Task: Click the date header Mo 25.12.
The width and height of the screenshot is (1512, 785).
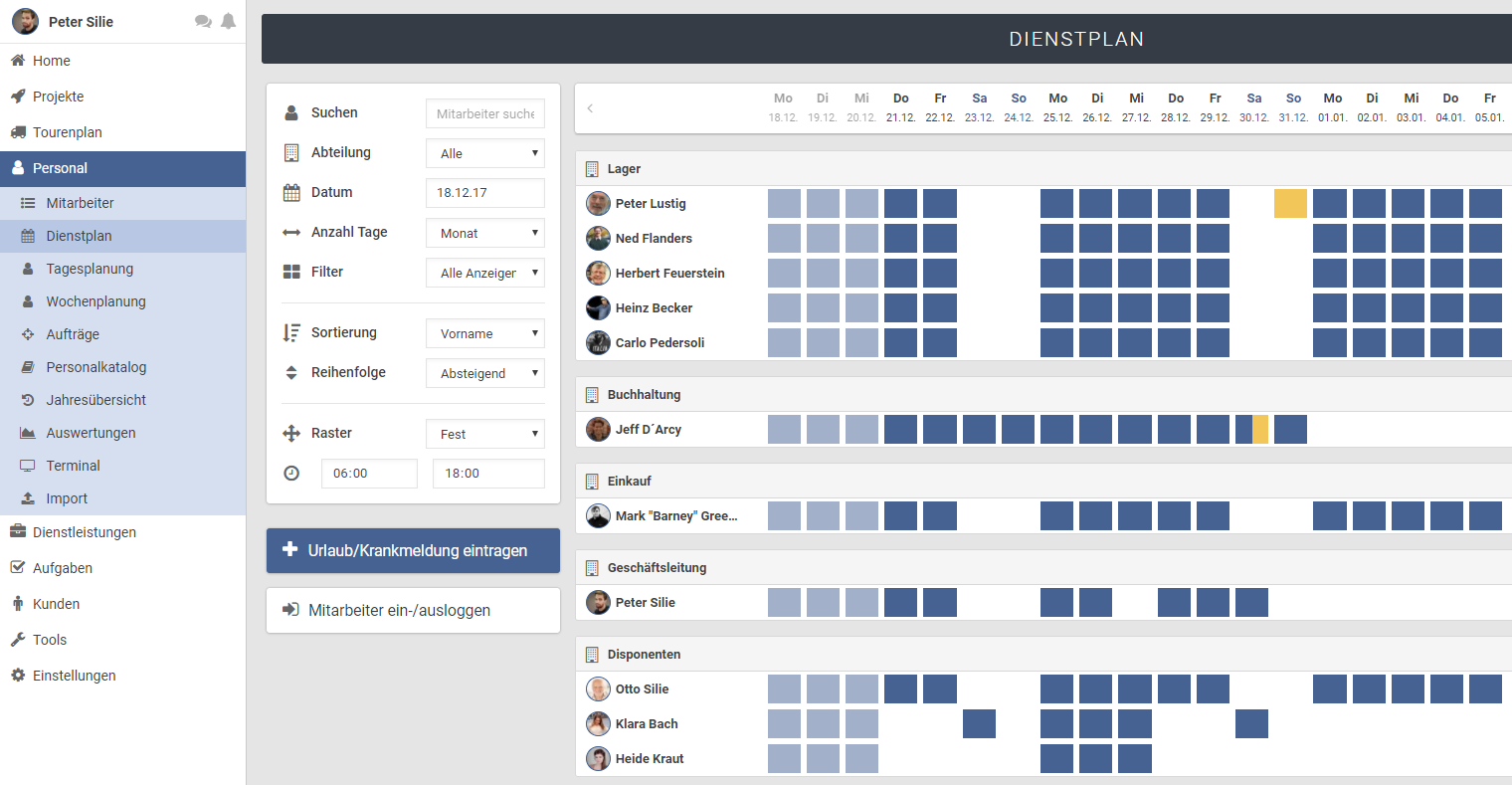Action: click(1057, 107)
